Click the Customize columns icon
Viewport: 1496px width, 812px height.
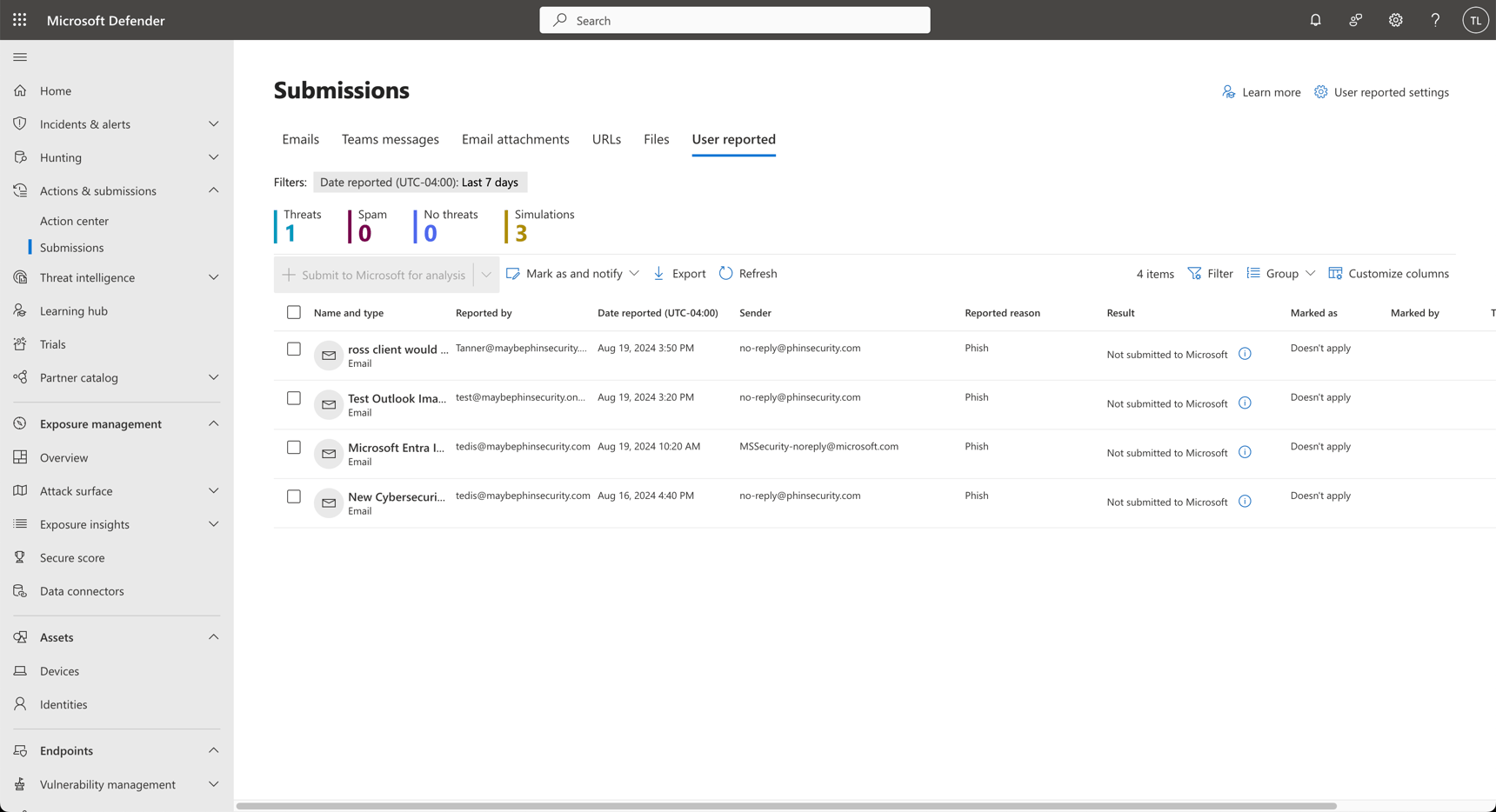[1335, 273]
